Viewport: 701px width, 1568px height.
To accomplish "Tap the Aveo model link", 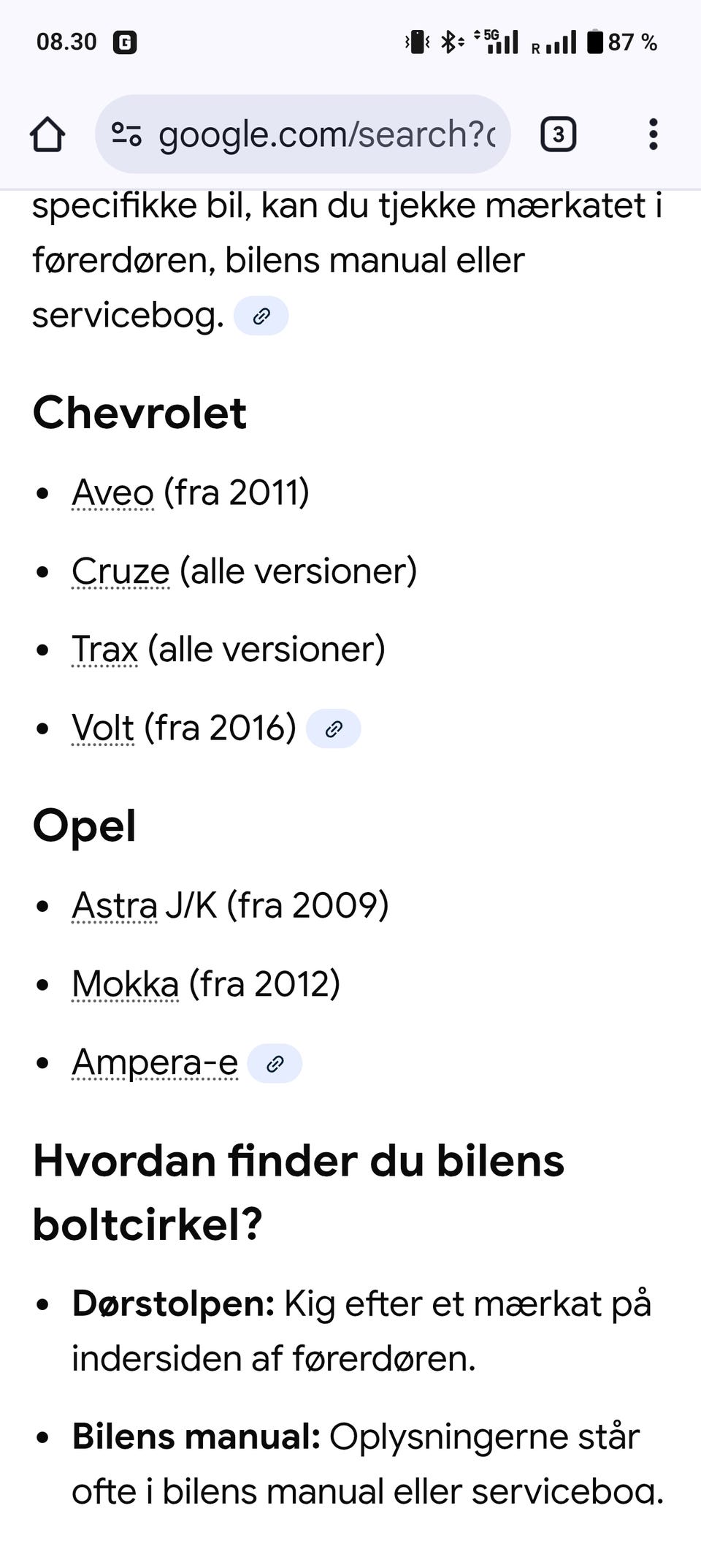I will (113, 492).
